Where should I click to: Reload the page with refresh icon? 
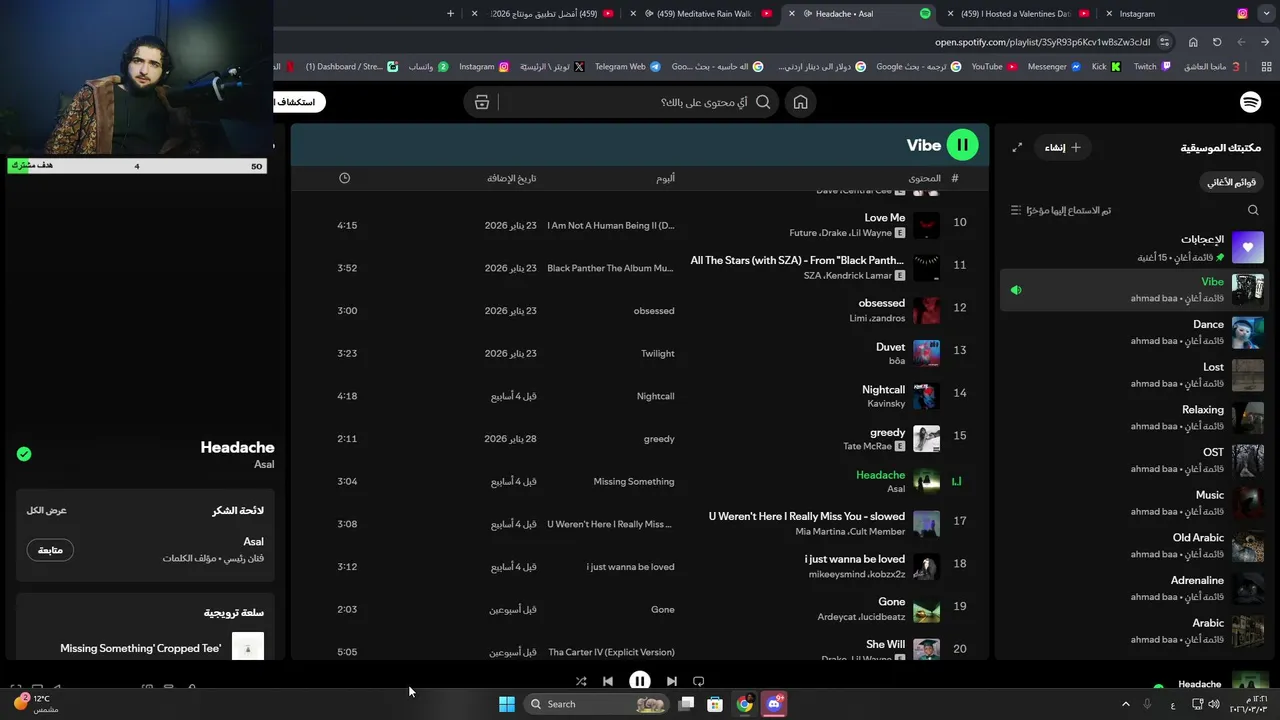coord(1217,42)
